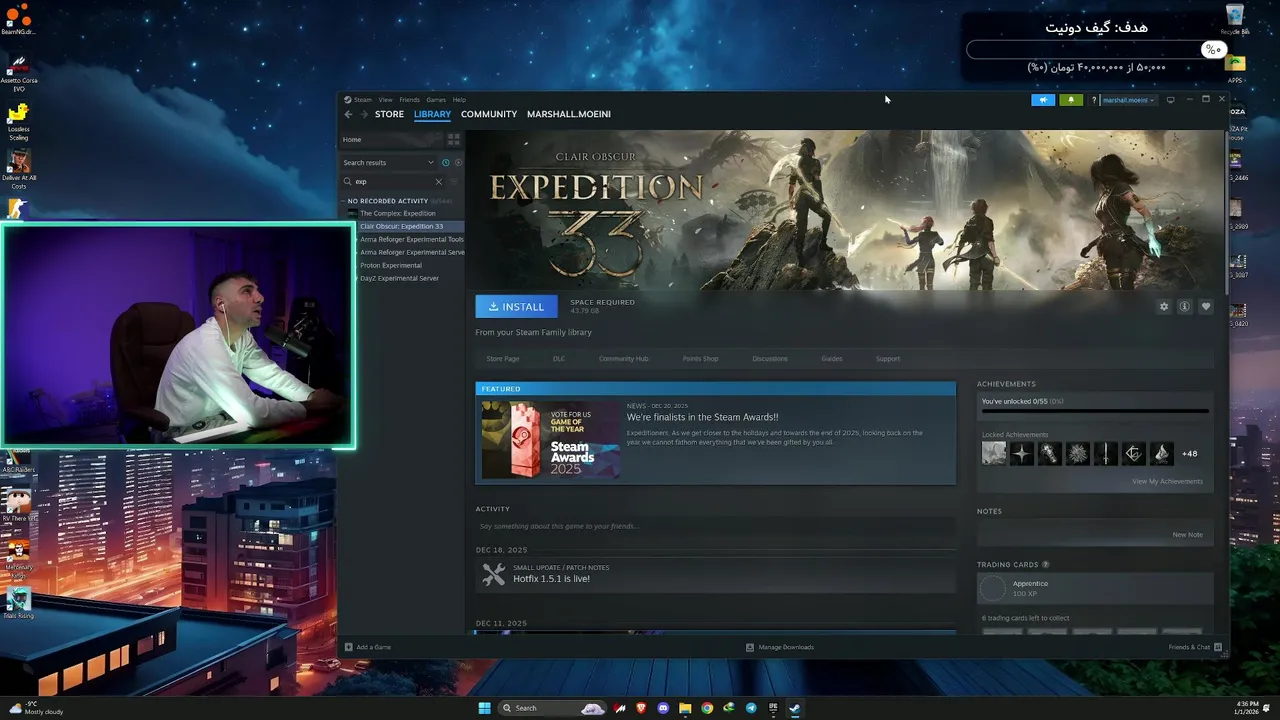The height and width of the screenshot is (720, 1280).
Task: Select DayZ Experimental Server
Action: point(399,279)
